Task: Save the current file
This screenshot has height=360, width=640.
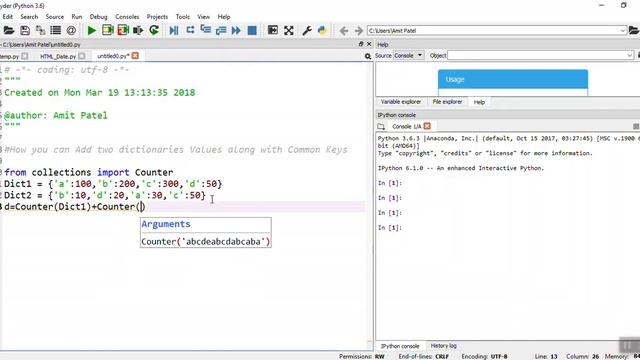Action: [x=24, y=30]
